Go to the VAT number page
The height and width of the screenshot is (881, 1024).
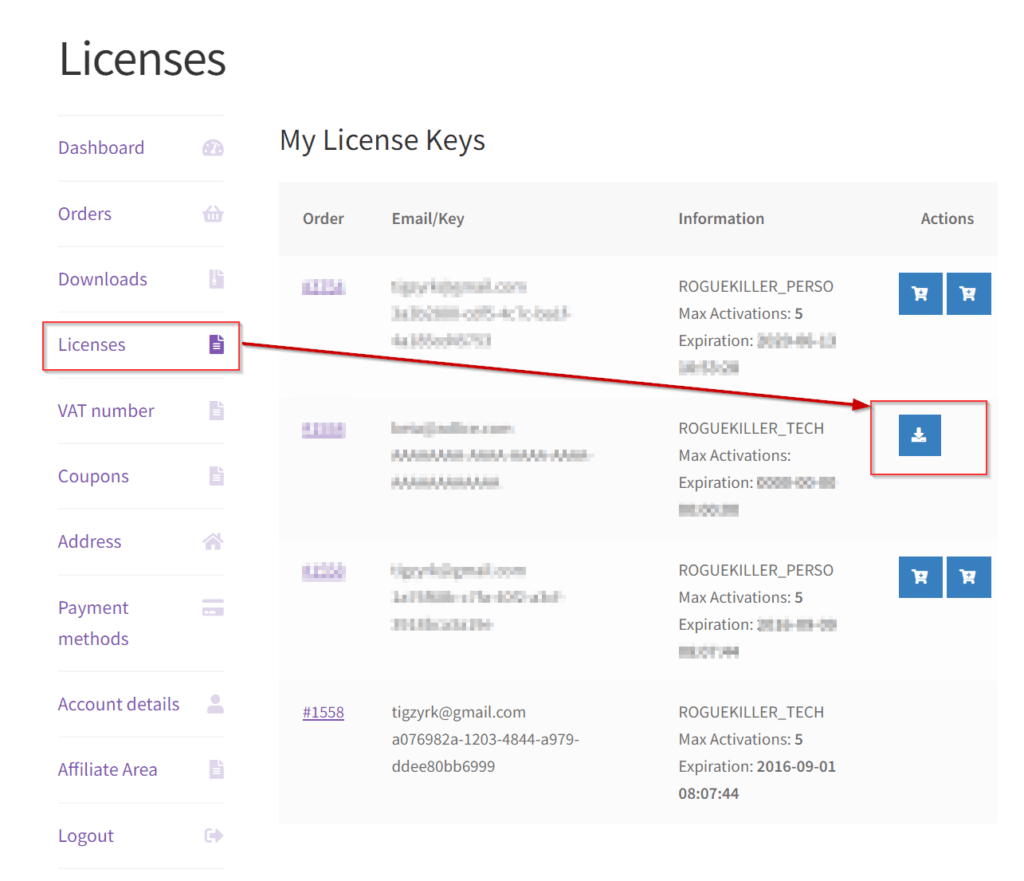106,411
